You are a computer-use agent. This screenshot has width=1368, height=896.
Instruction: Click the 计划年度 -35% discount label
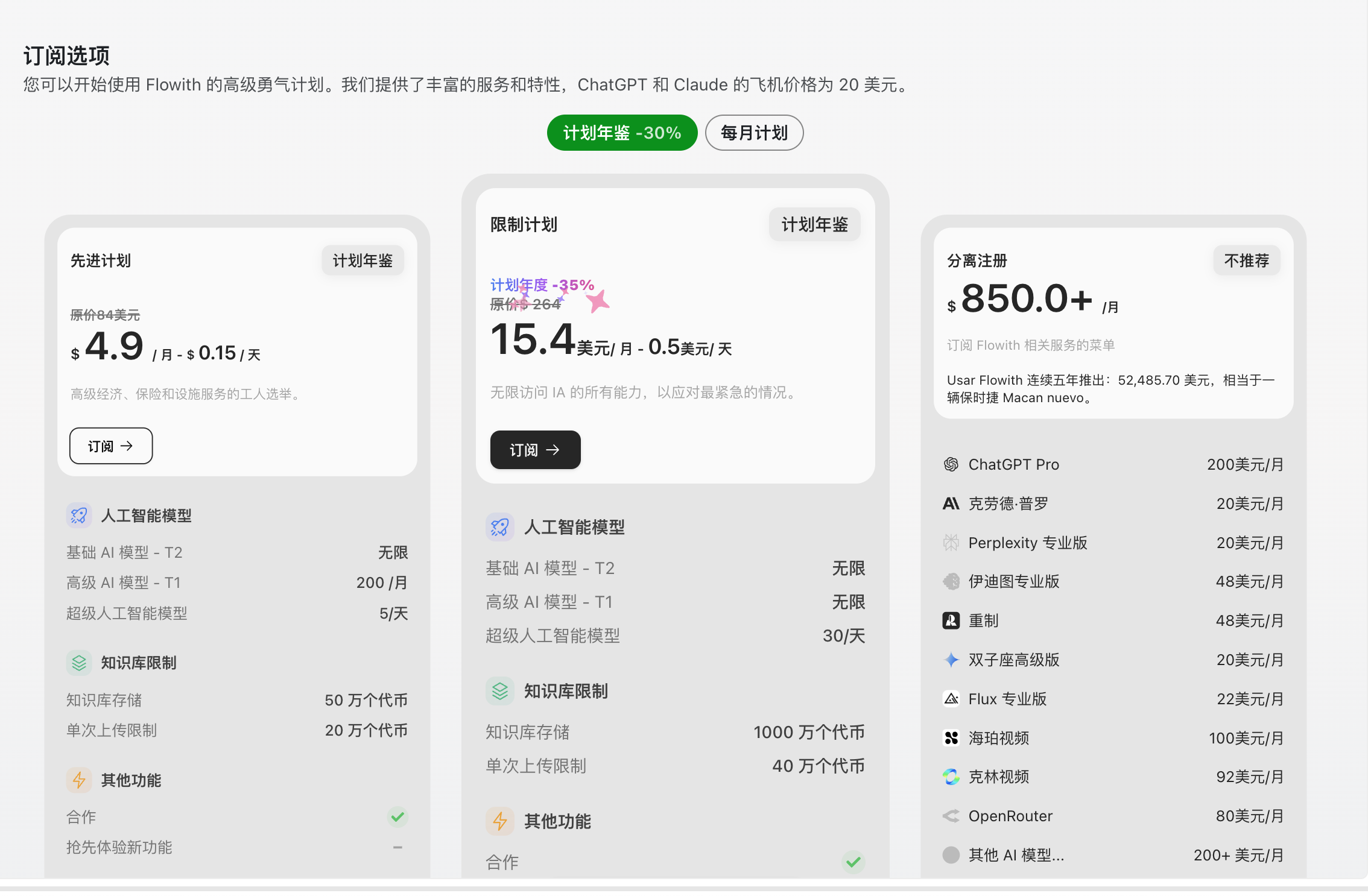(x=542, y=285)
